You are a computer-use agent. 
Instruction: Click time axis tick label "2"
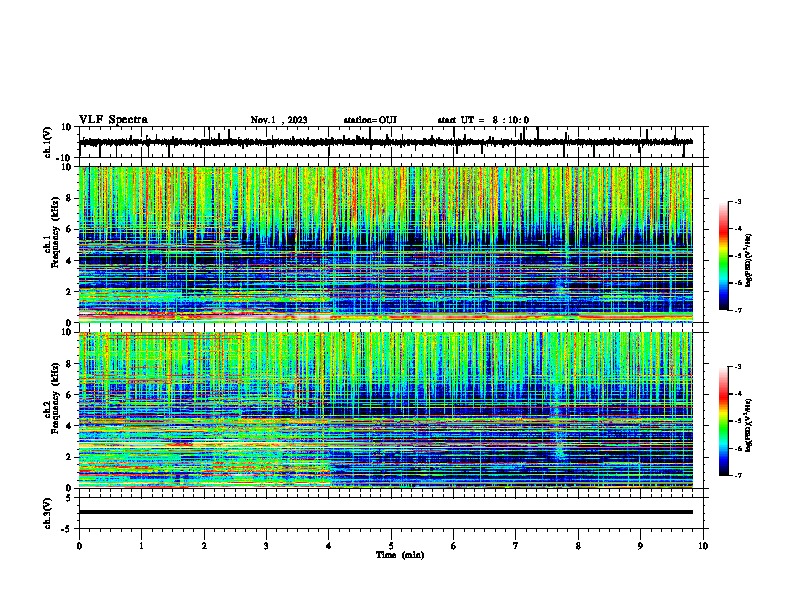(204, 546)
